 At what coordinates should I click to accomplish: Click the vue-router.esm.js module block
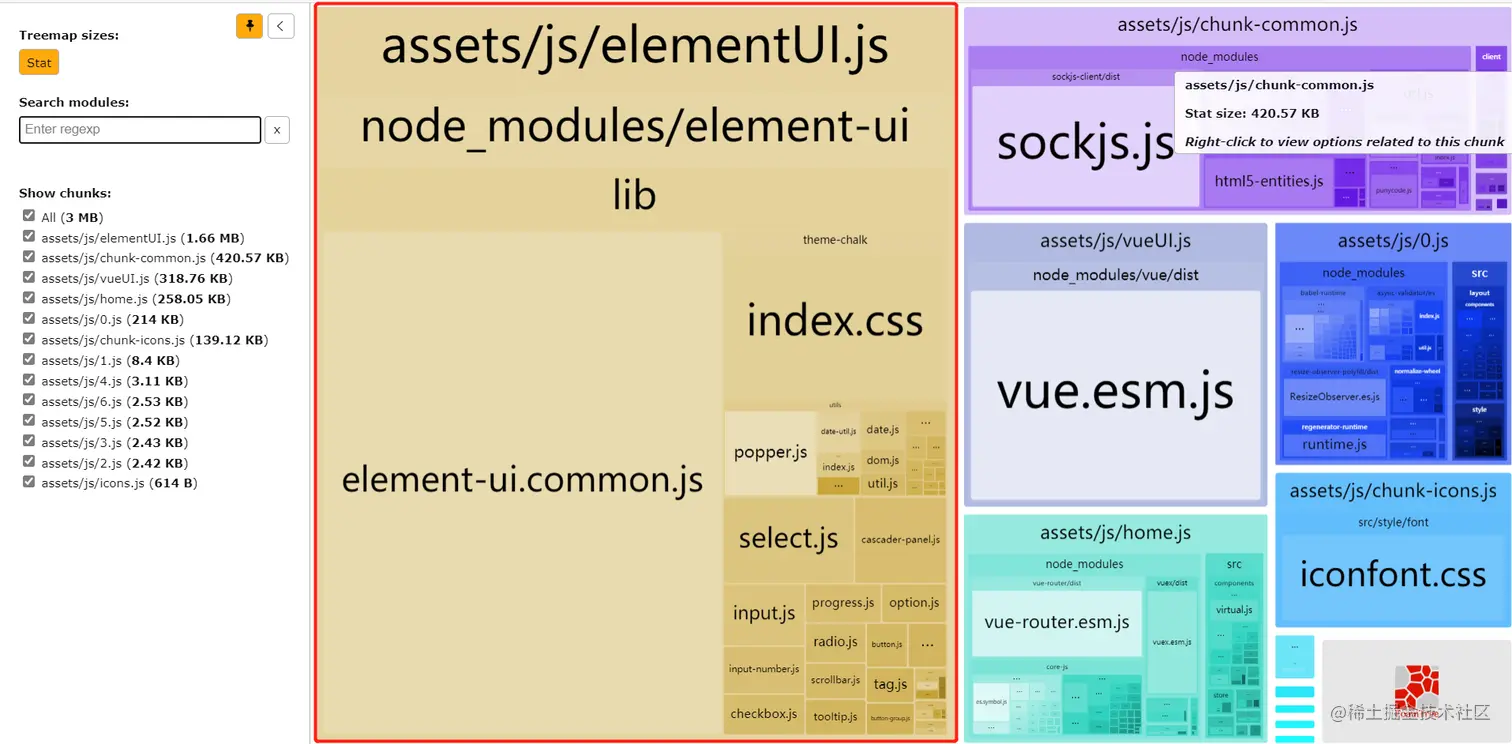click(x=1056, y=622)
